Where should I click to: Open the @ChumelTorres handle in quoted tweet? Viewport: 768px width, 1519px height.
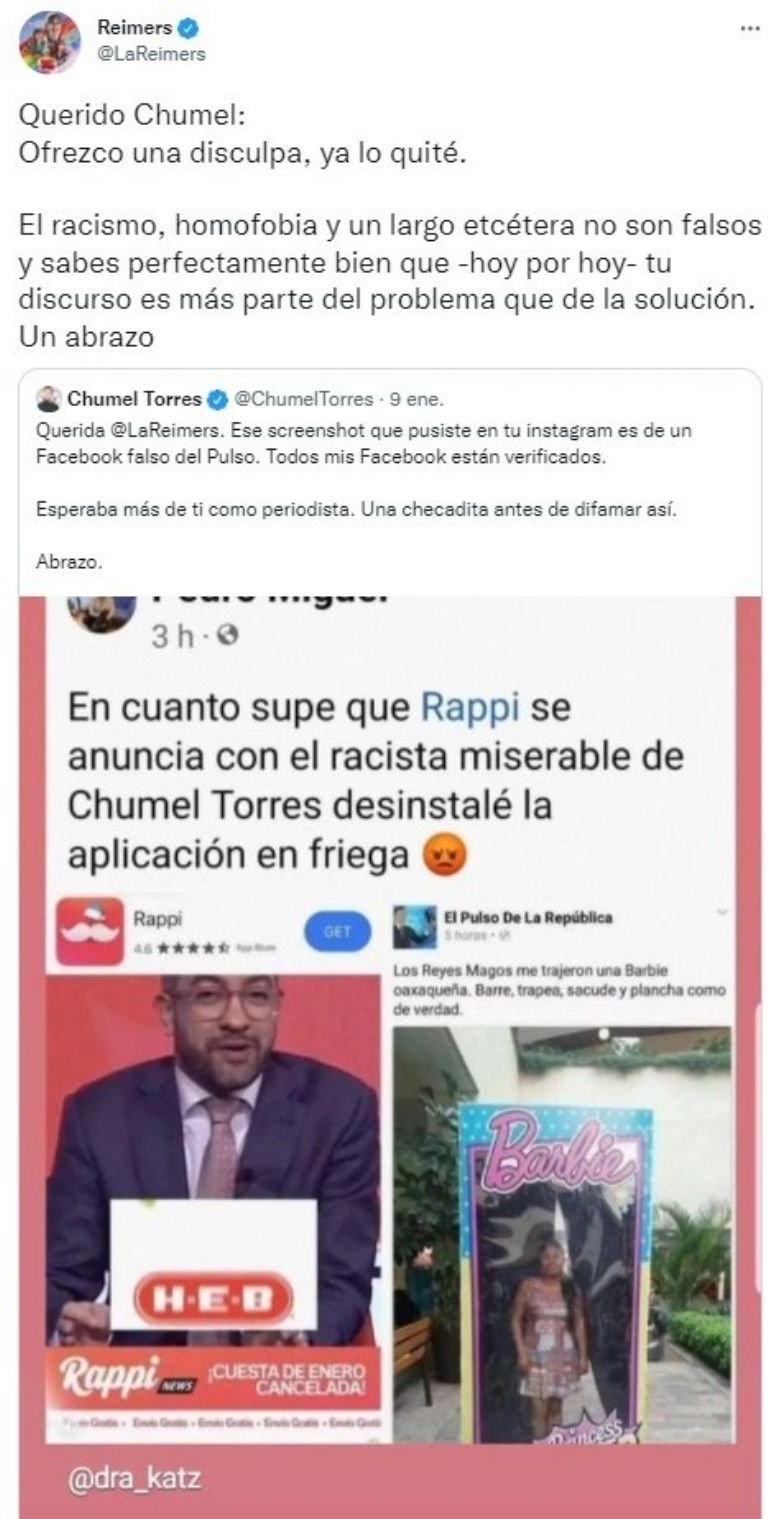(x=307, y=400)
